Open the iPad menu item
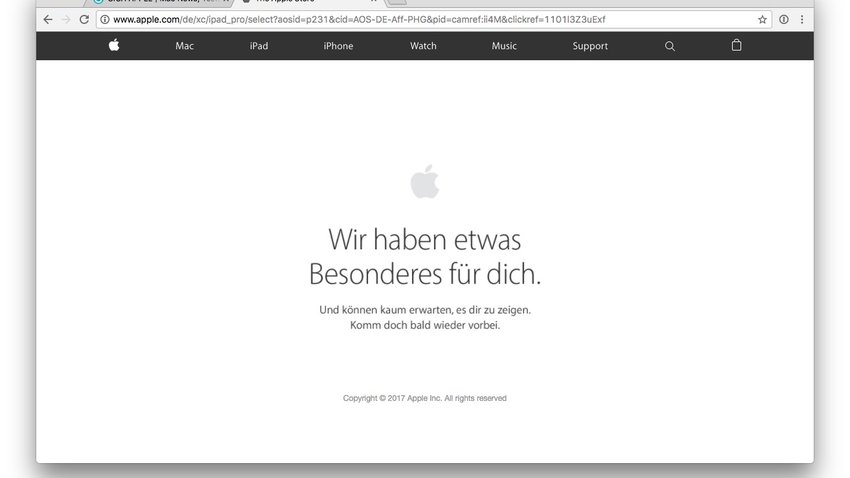The width and height of the screenshot is (850, 478). [259, 46]
